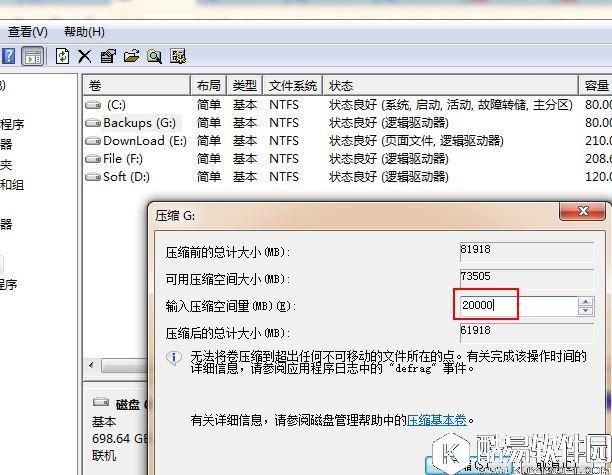The width and height of the screenshot is (612, 475).
Task: Click the magnifier search toolbar icon
Action: [x=155, y=57]
